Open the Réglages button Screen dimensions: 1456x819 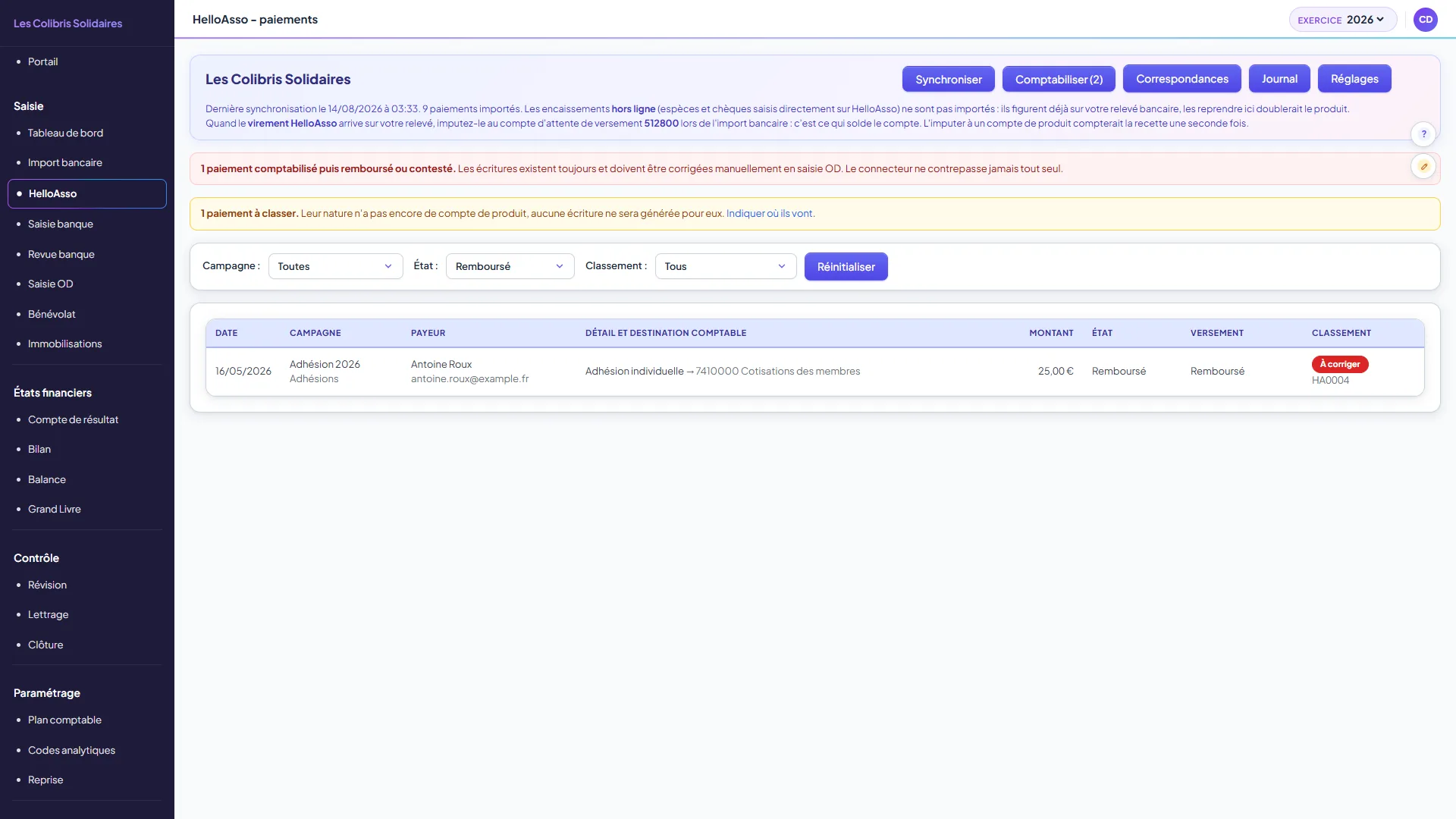pos(1354,79)
